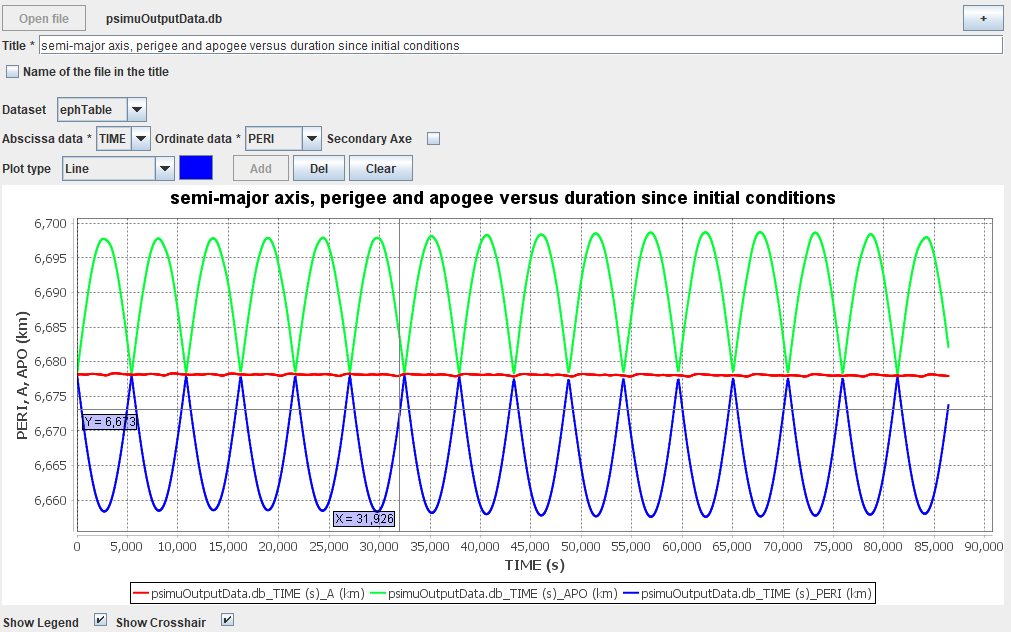
Task: Pick the blue plot color swatch
Action: point(196,168)
